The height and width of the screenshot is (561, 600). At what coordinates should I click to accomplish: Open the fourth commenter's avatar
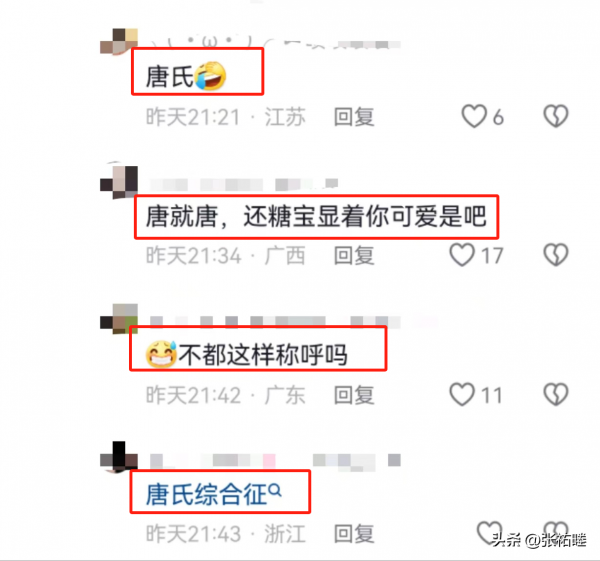(x=119, y=457)
